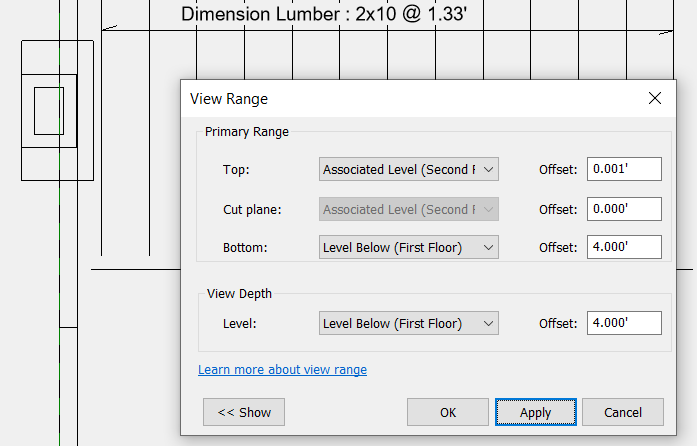
Task: Focus the Bottom offset field
Action: [x=624, y=247]
